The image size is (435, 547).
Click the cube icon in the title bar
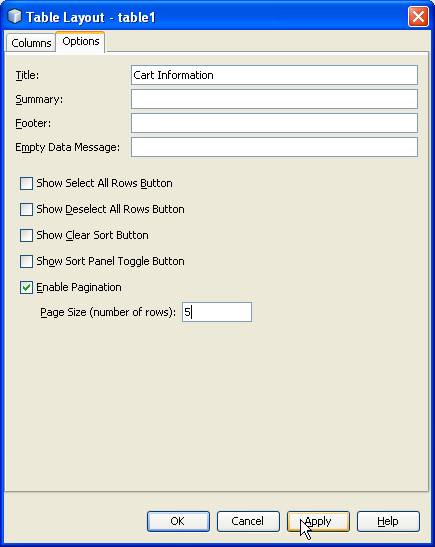pos(15,16)
